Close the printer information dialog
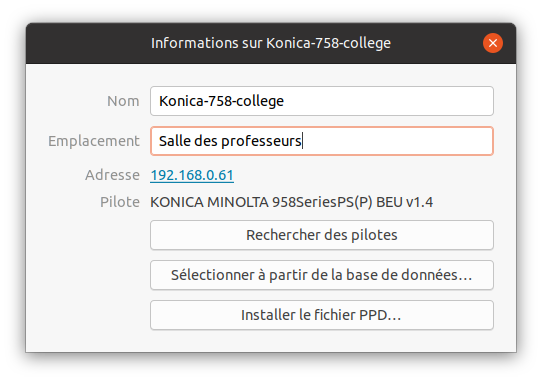Screen dimensions: 542x381 click(493, 43)
